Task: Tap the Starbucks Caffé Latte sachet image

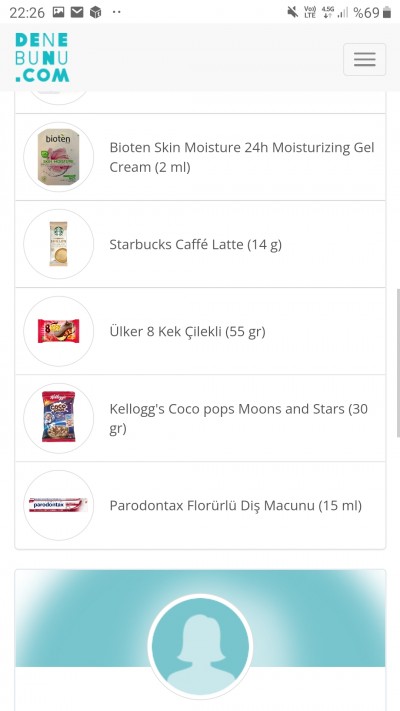Action: point(59,244)
